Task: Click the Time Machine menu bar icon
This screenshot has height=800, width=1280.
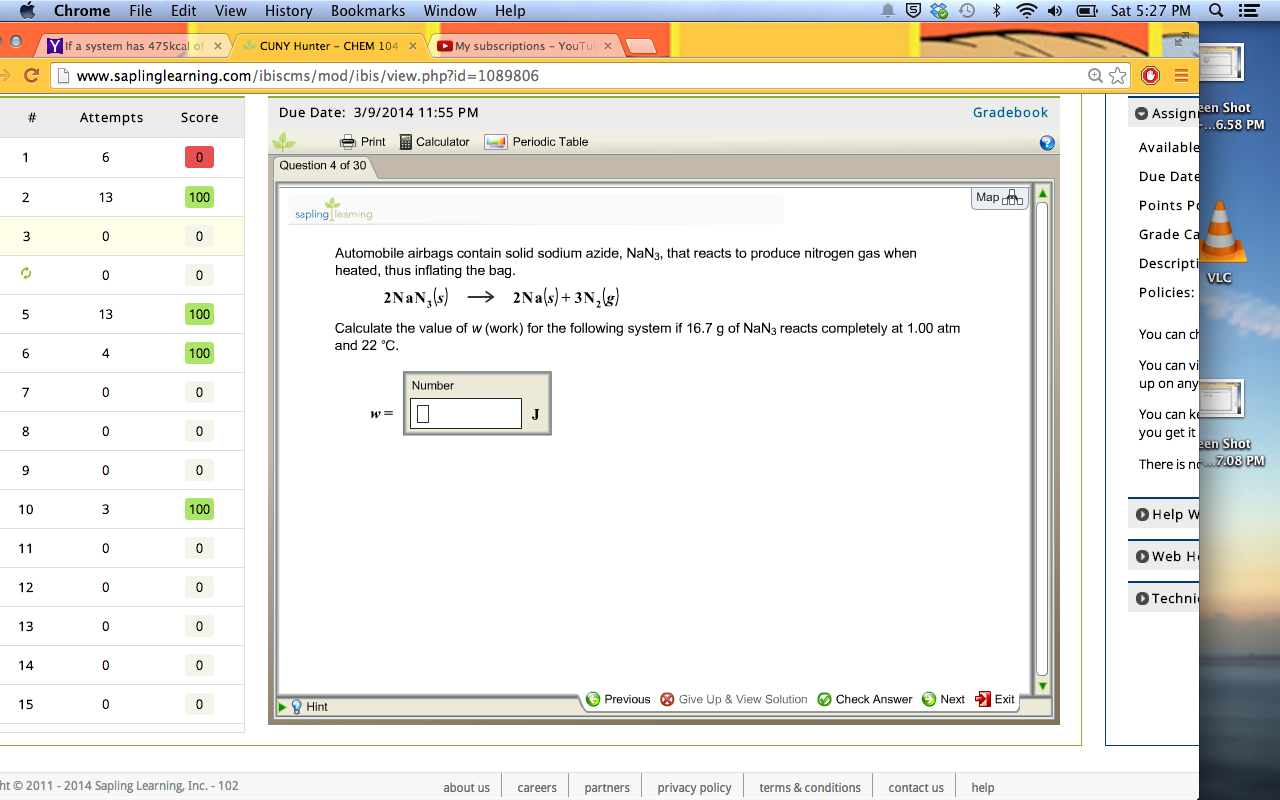Action: point(966,11)
